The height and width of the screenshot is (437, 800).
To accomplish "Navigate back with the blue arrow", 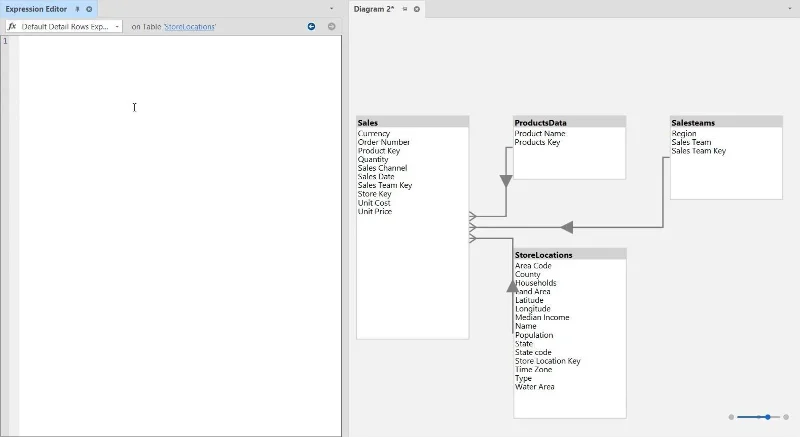I will [311, 27].
